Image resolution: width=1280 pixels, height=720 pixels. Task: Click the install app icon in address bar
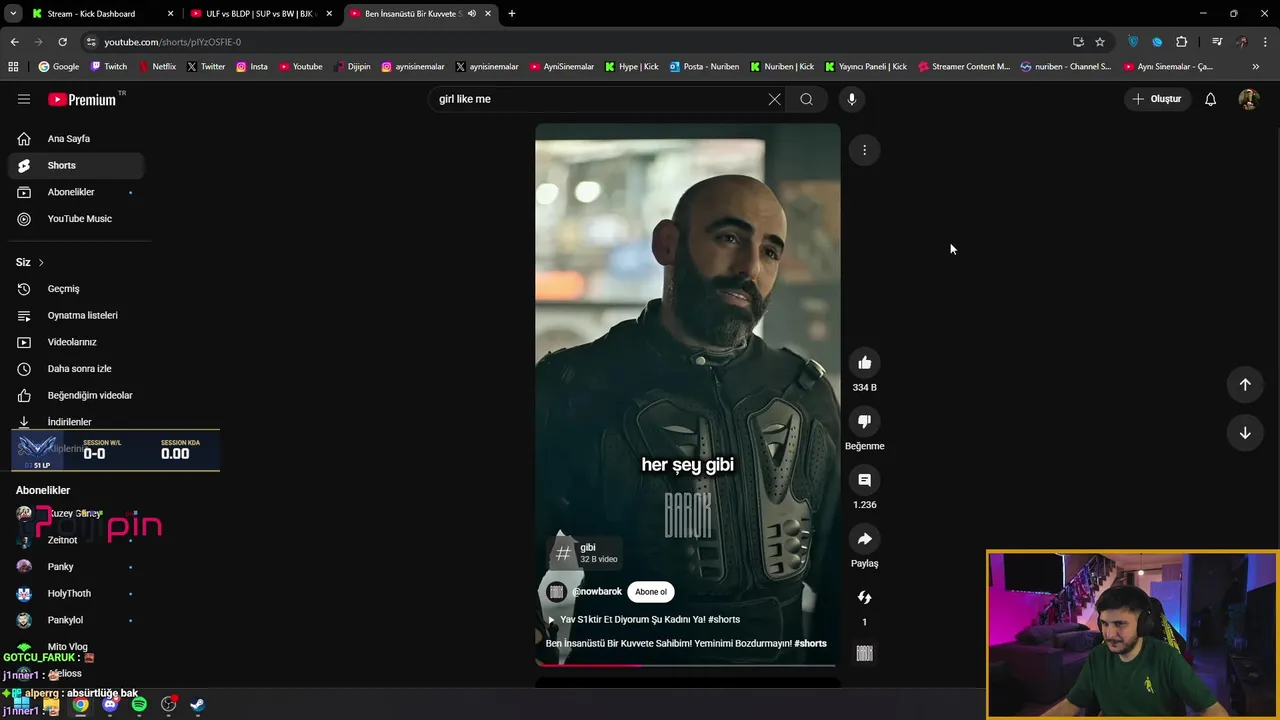pyautogui.click(x=1078, y=42)
